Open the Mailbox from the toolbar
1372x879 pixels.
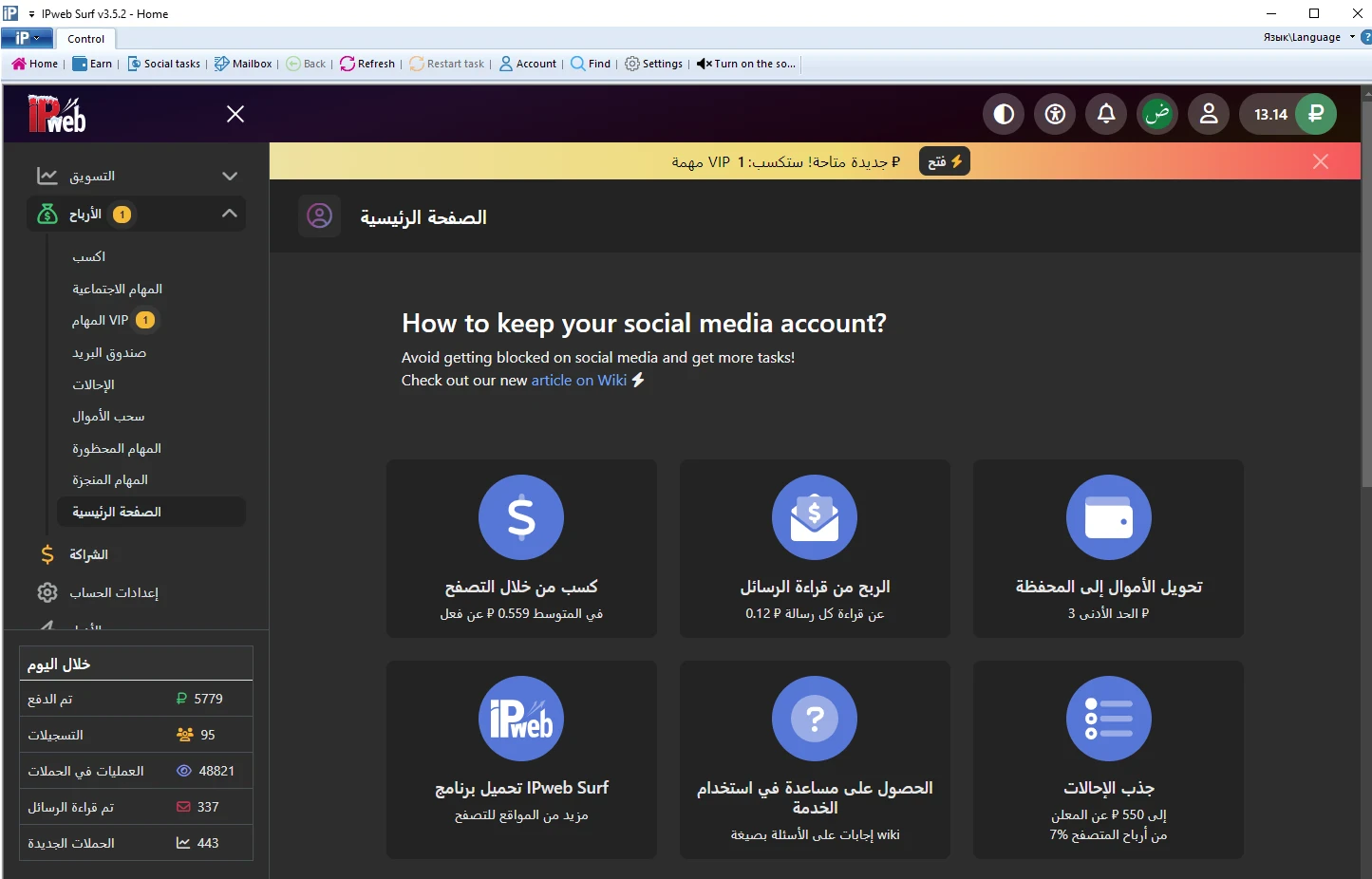point(242,64)
